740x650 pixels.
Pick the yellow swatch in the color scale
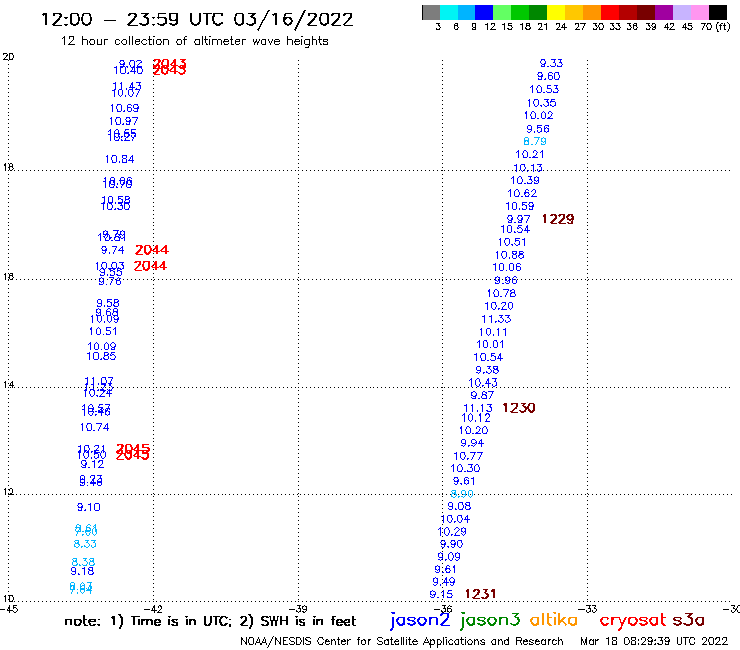[556, 13]
